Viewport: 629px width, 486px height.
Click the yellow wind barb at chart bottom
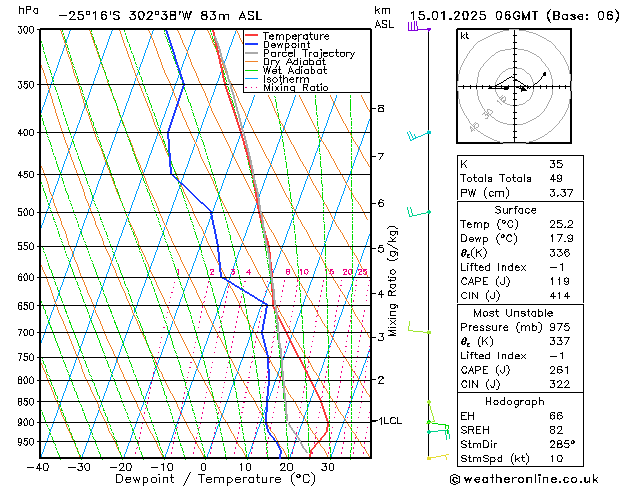pyautogui.click(x=437, y=457)
